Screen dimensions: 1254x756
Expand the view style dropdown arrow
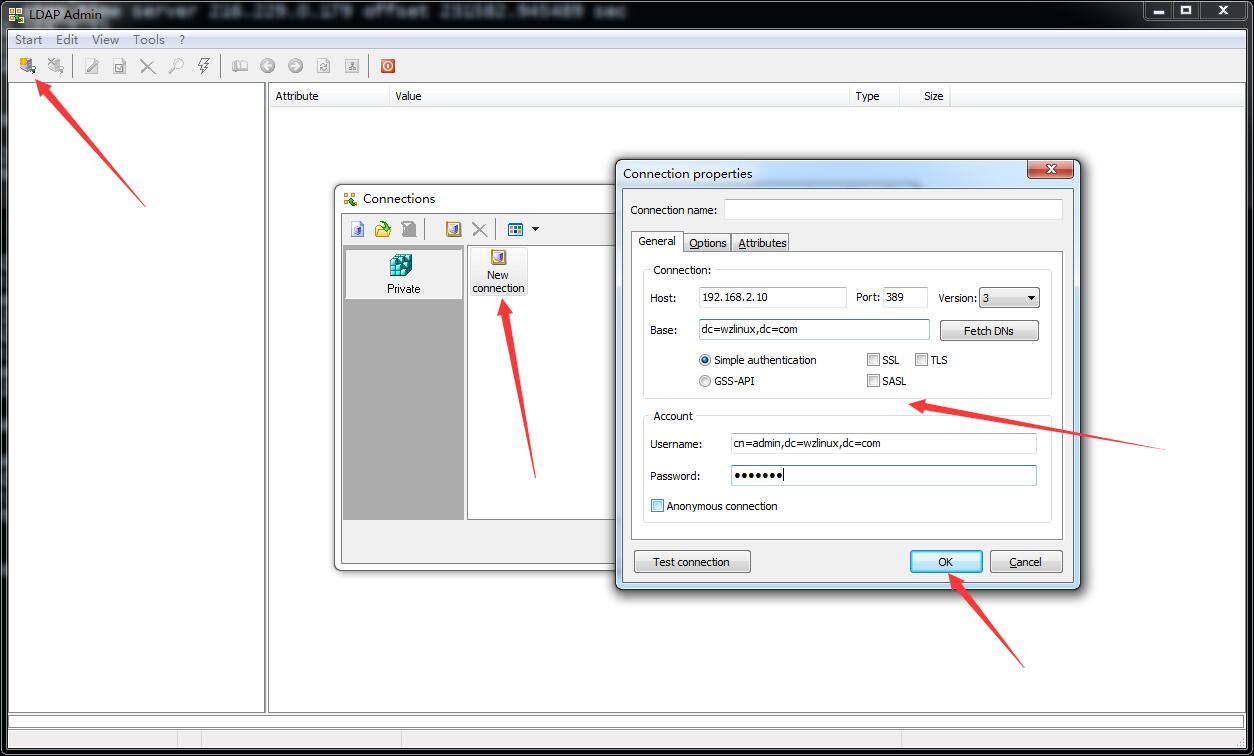pyautogui.click(x=536, y=229)
